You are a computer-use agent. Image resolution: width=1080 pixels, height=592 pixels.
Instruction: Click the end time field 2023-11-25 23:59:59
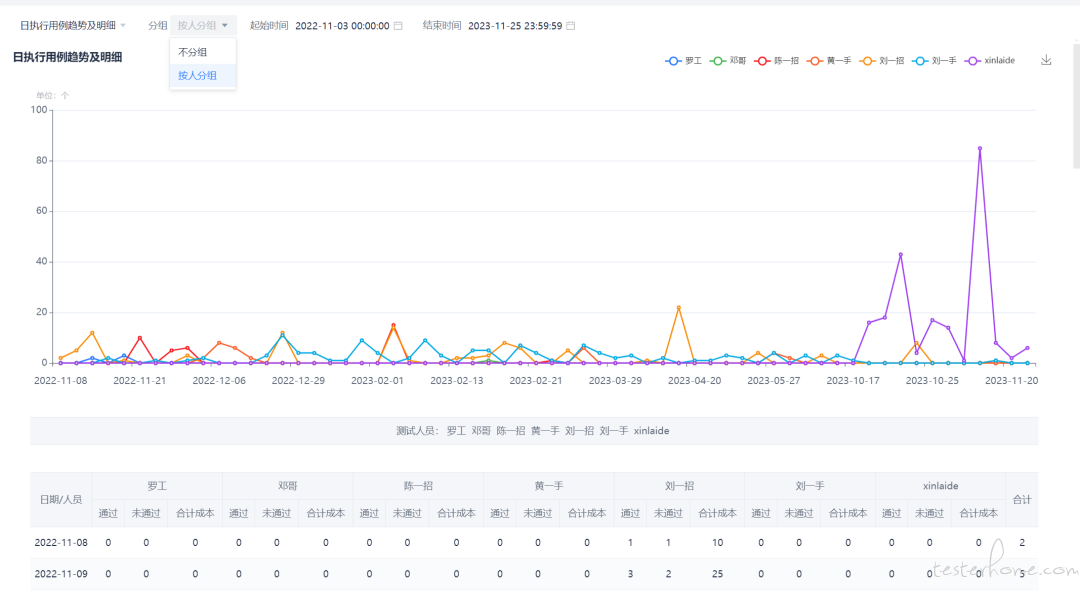(515, 26)
